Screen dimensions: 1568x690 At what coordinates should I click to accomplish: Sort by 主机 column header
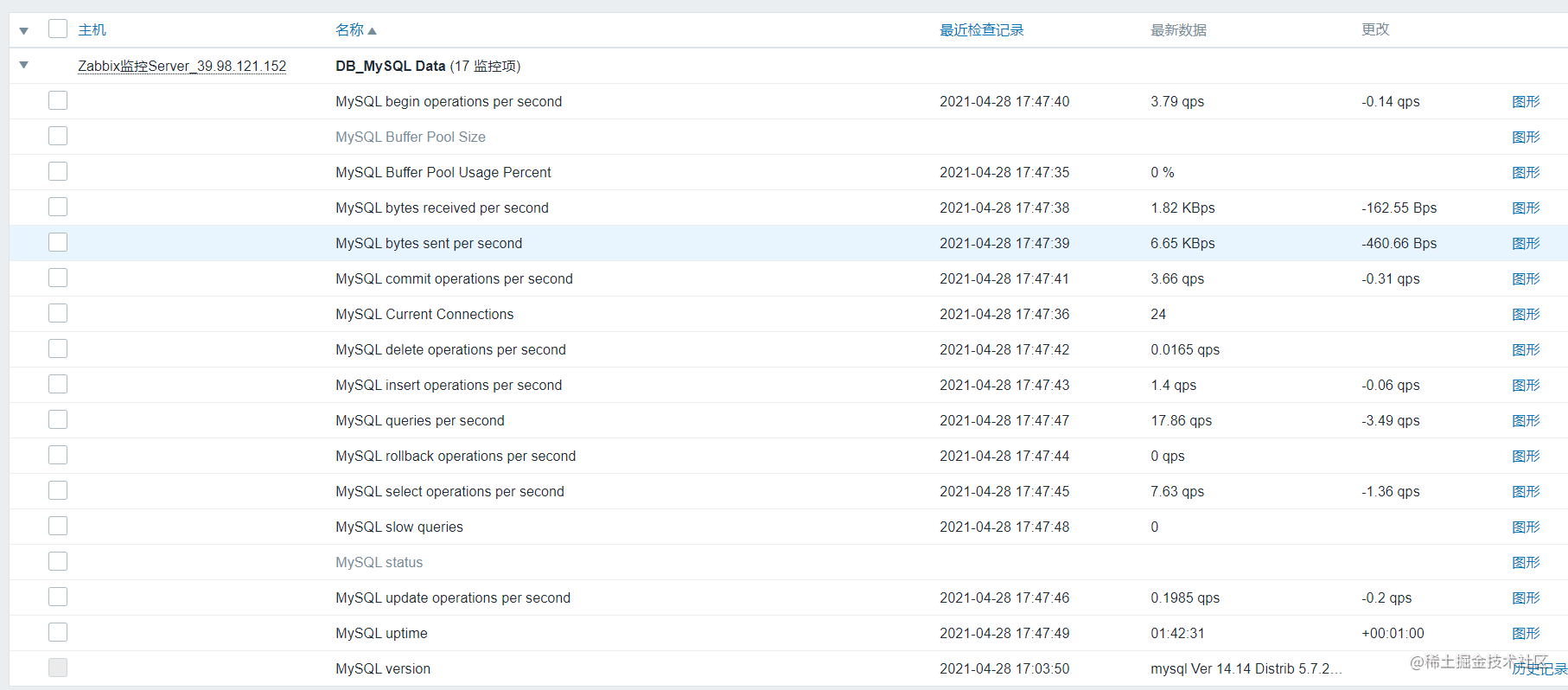pos(92,30)
